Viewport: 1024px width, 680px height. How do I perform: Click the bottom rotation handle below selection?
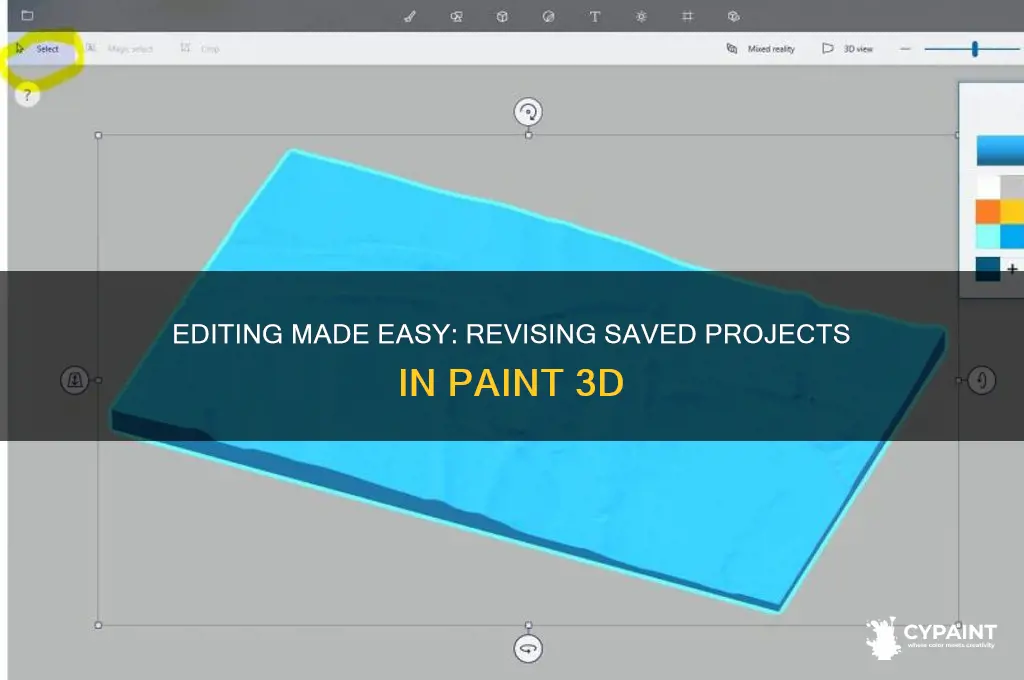point(528,649)
